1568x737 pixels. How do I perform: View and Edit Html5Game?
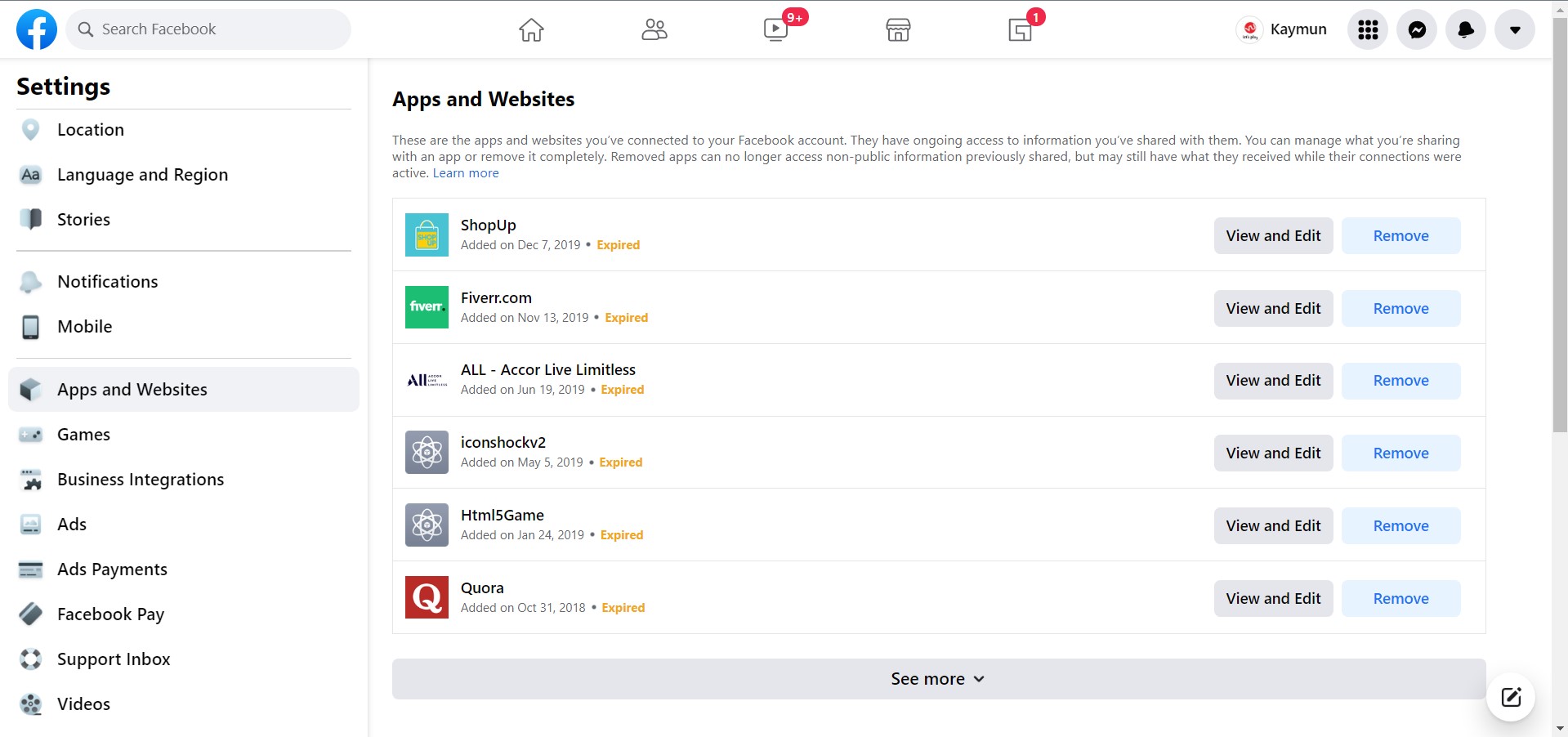pos(1273,526)
